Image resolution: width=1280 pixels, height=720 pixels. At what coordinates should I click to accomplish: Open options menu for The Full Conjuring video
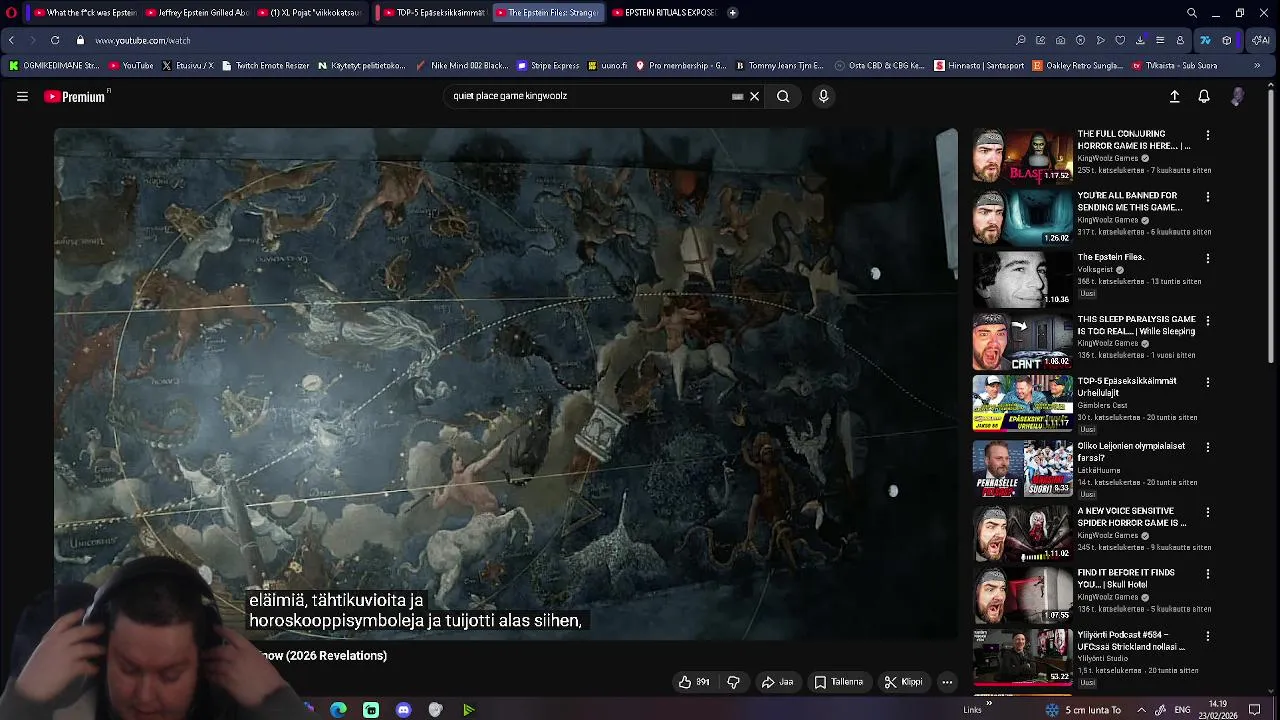coord(1207,135)
